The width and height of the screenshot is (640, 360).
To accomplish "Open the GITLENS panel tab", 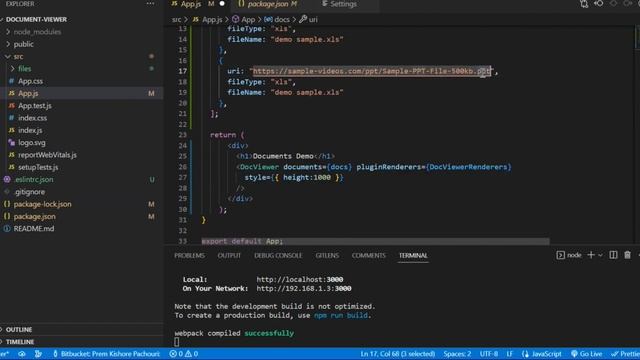I will pyautogui.click(x=327, y=256).
